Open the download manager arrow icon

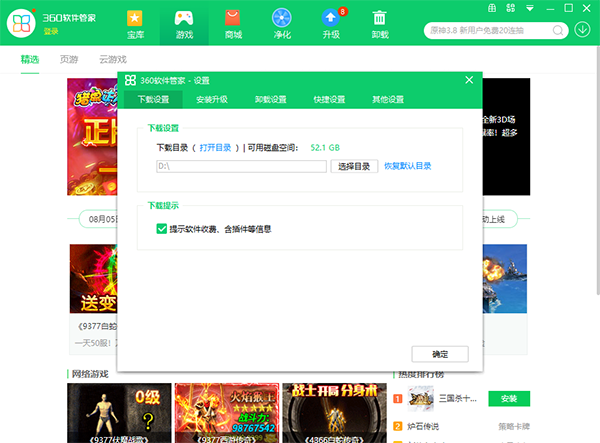point(583,28)
